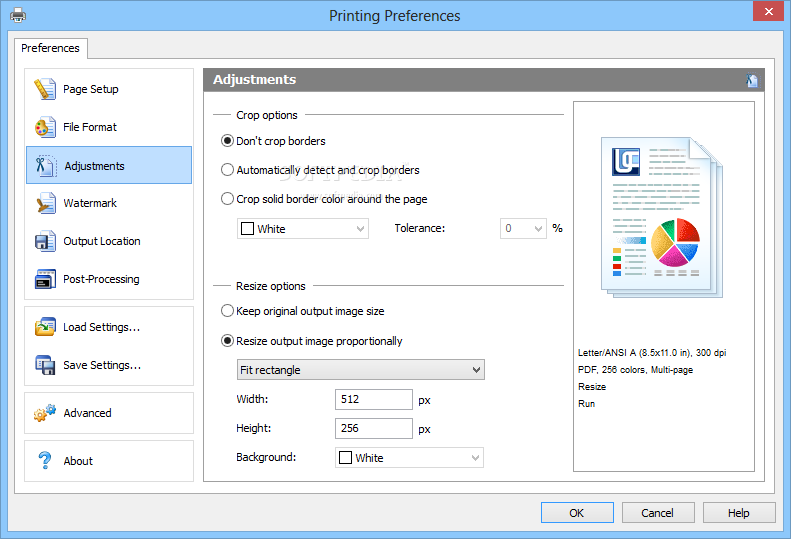This screenshot has height=539, width=791.
Task: Click the Watermark icon in sidebar
Action: tap(45, 203)
